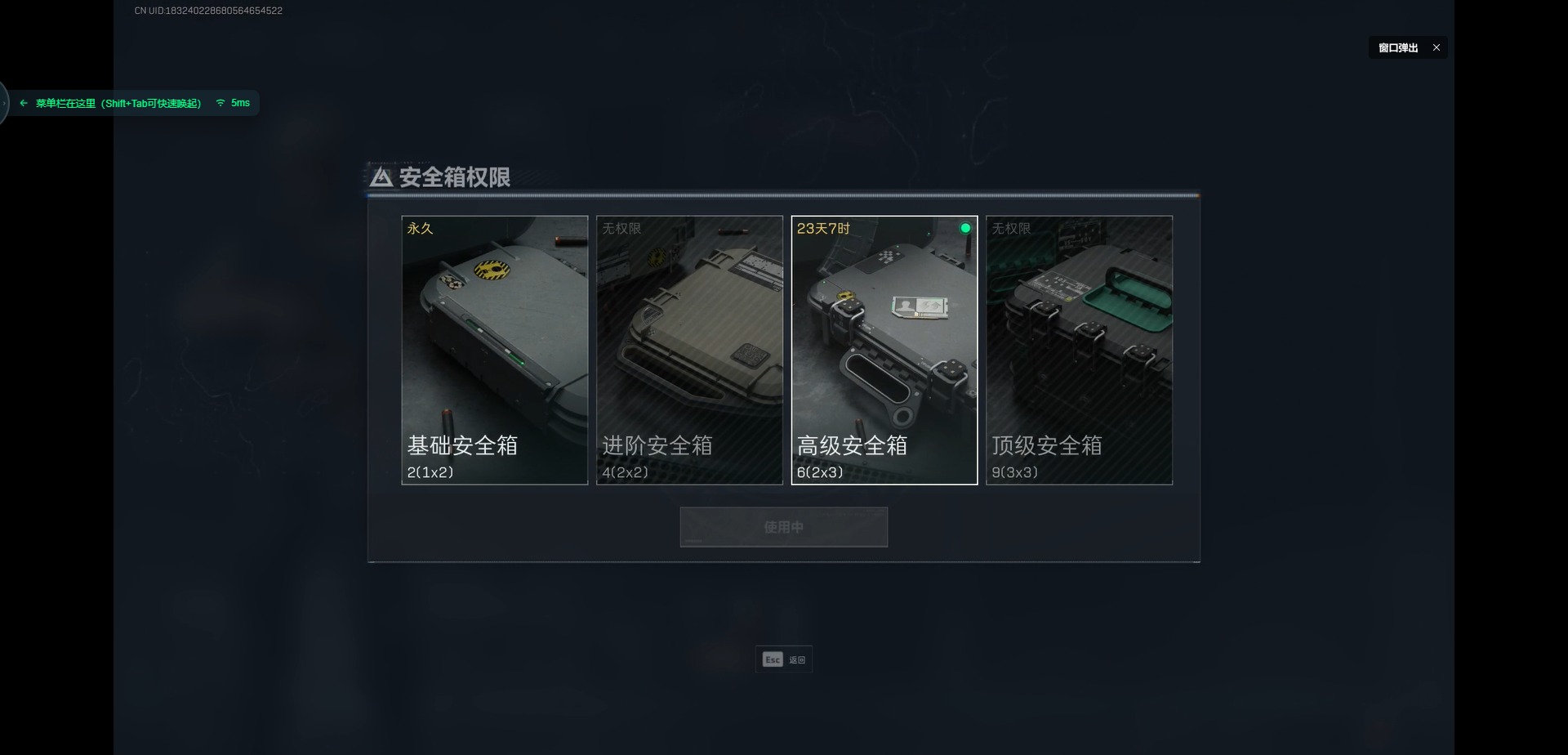1568x755 pixels.
Task: Click the triangle logo beside 安全箱权限
Action: (381, 176)
